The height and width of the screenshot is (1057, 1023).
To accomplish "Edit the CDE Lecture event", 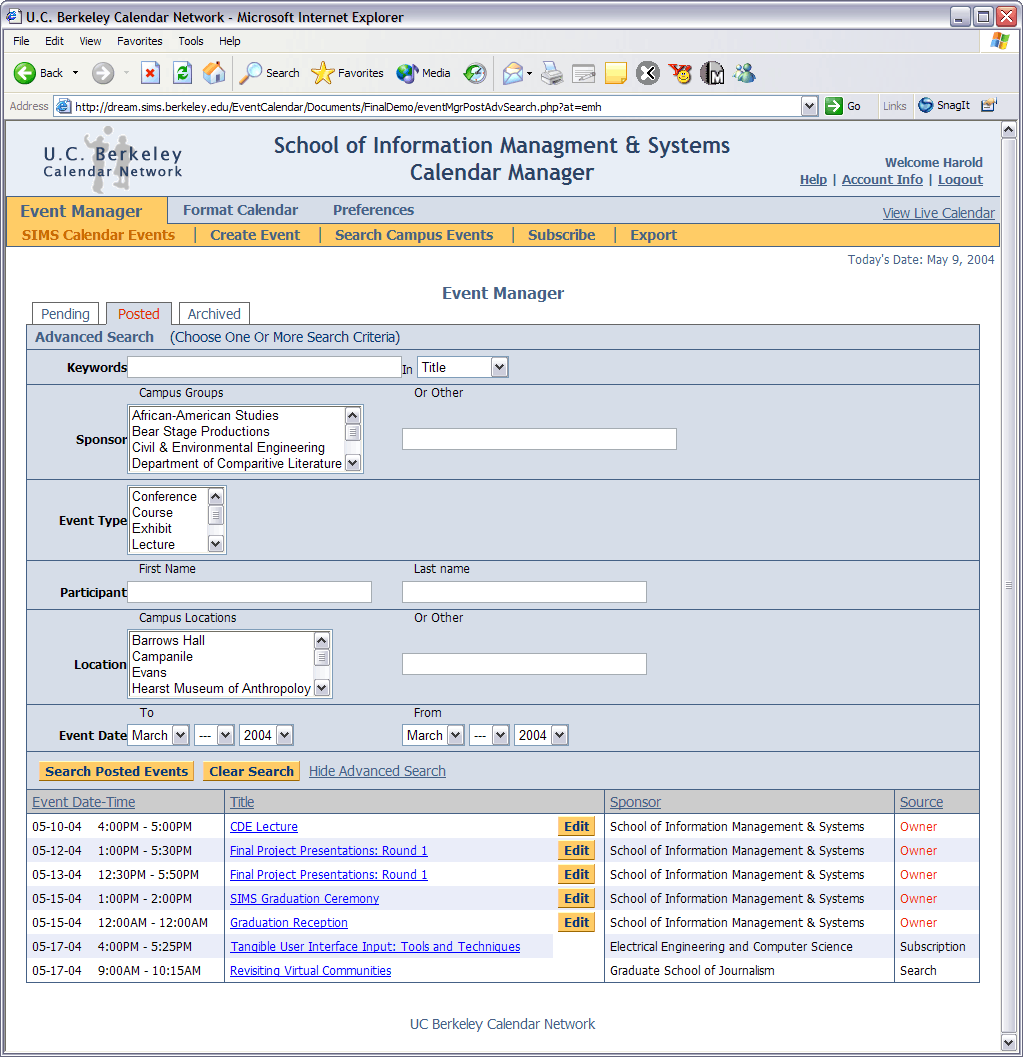I will tap(576, 826).
